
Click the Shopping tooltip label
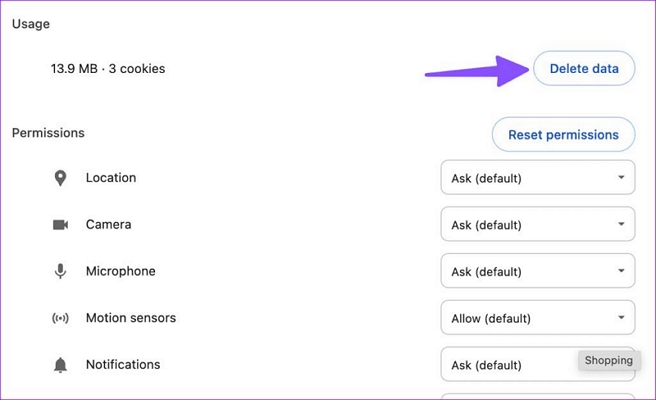coord(609,360)
